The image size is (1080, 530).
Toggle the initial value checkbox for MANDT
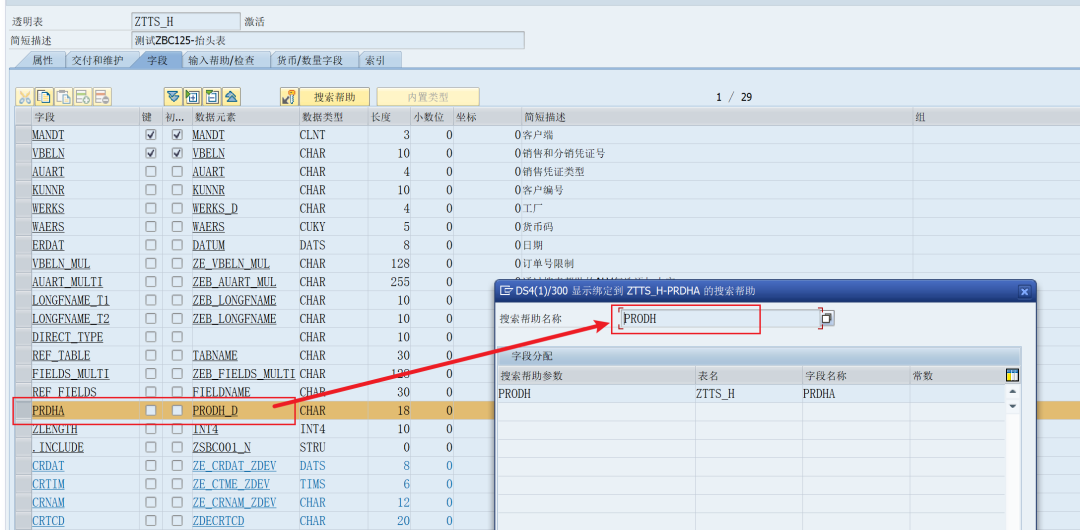[x=177, y=134]
